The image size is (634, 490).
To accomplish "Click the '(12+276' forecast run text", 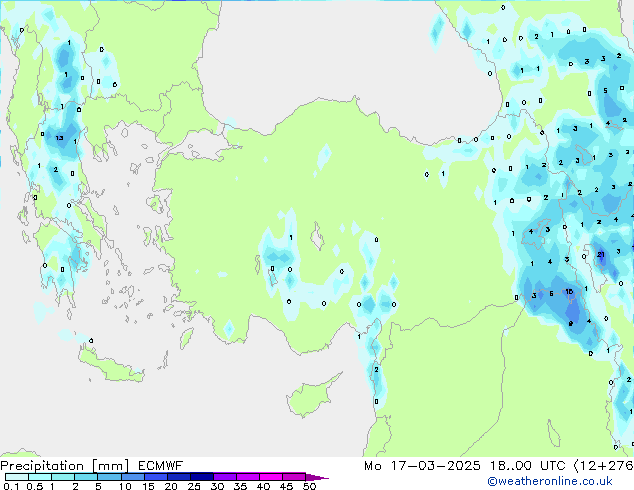I will pos(604,466).
